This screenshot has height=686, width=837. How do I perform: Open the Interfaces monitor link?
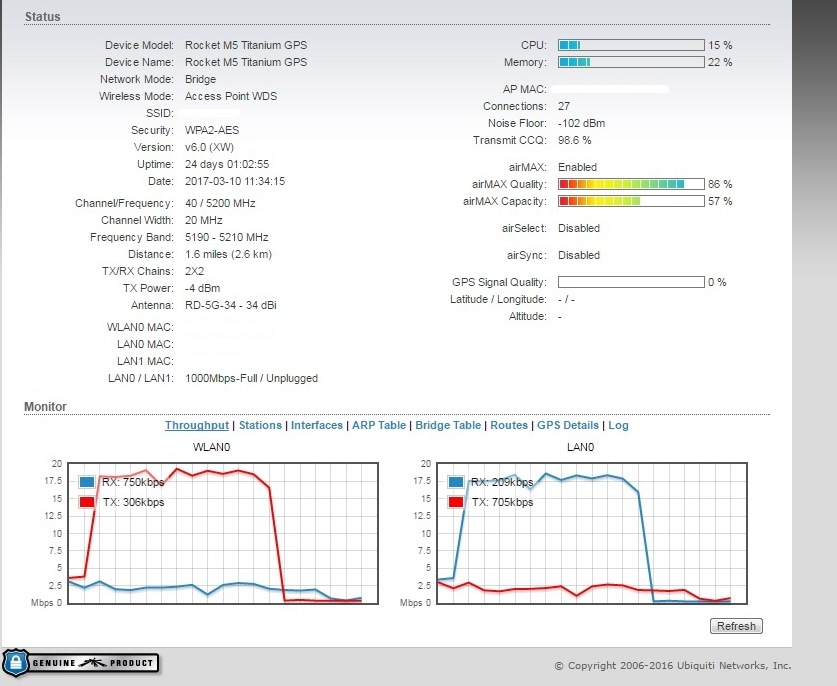tap(317, 425)
